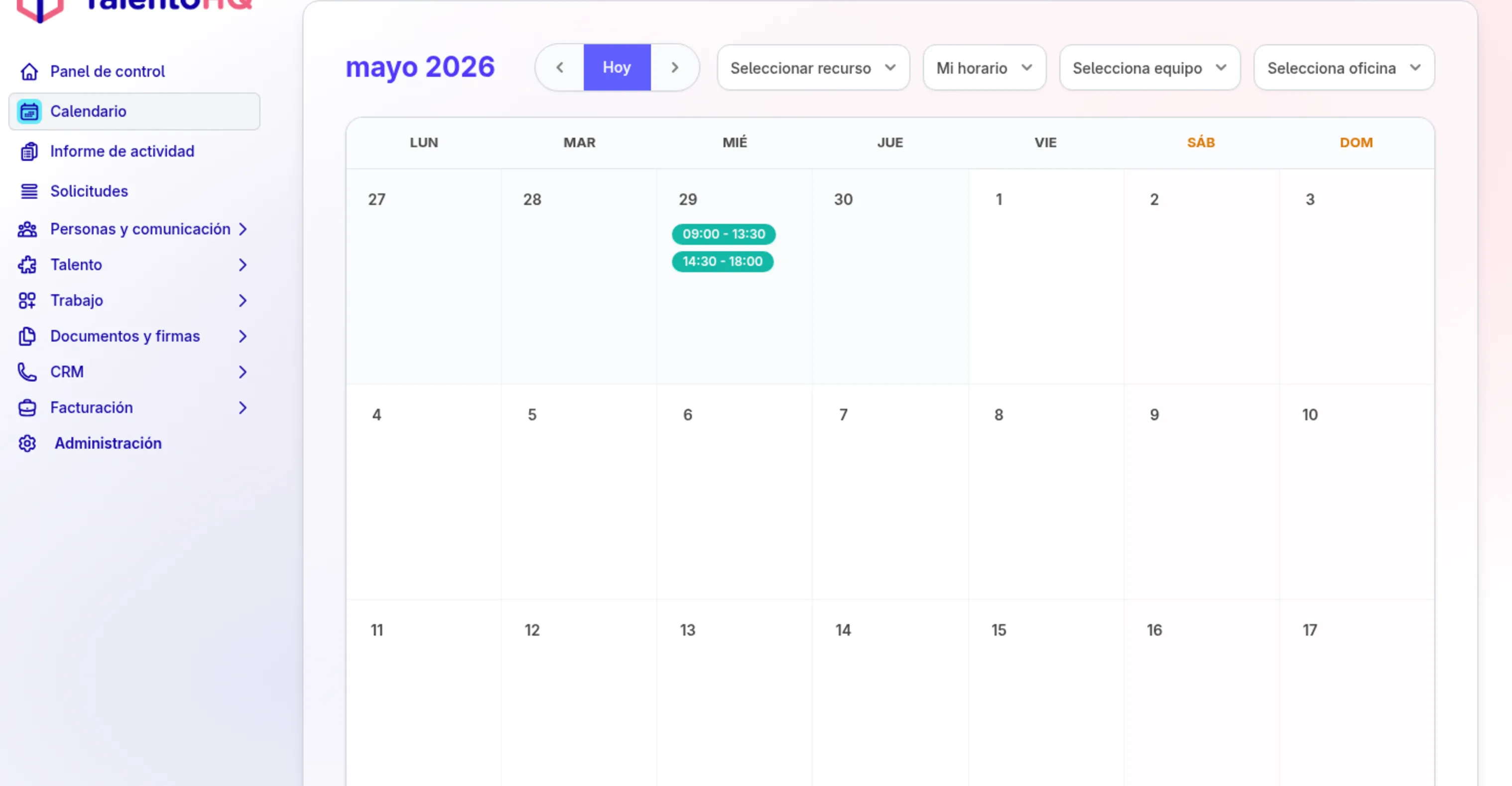The image size is (1512, 786).
Task: Select day 10 in calendar
Action: click(x=1310, y=415)
